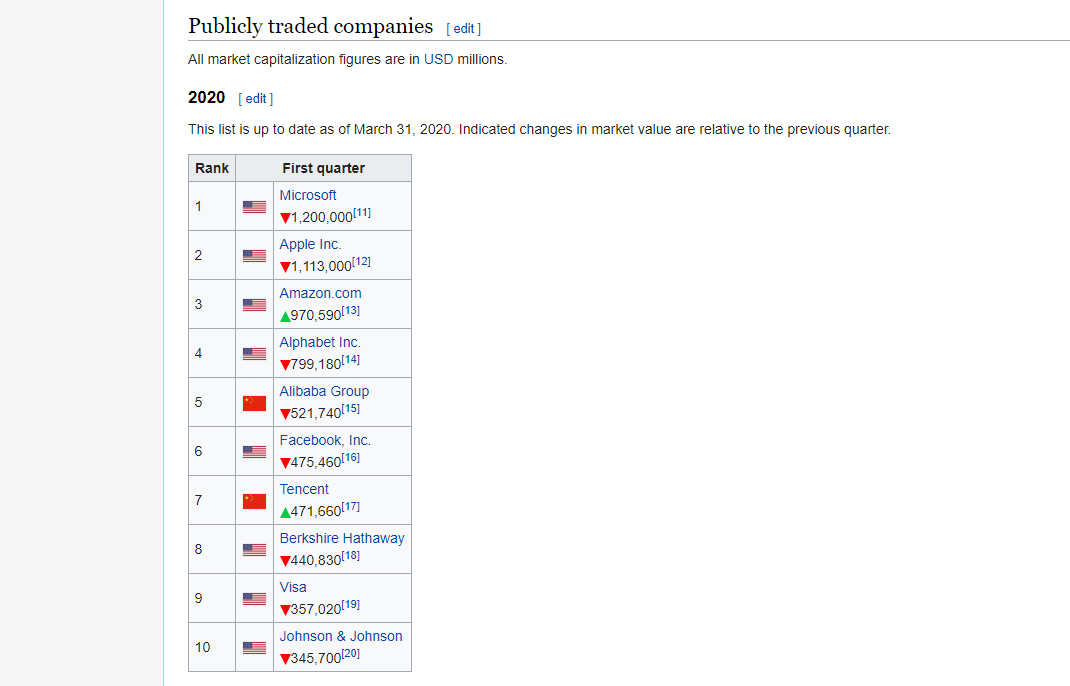Click red down arrow beside Johnson & Johnson's 345,700
This screenshot has height=686, width=1070.
coord(285,659)
